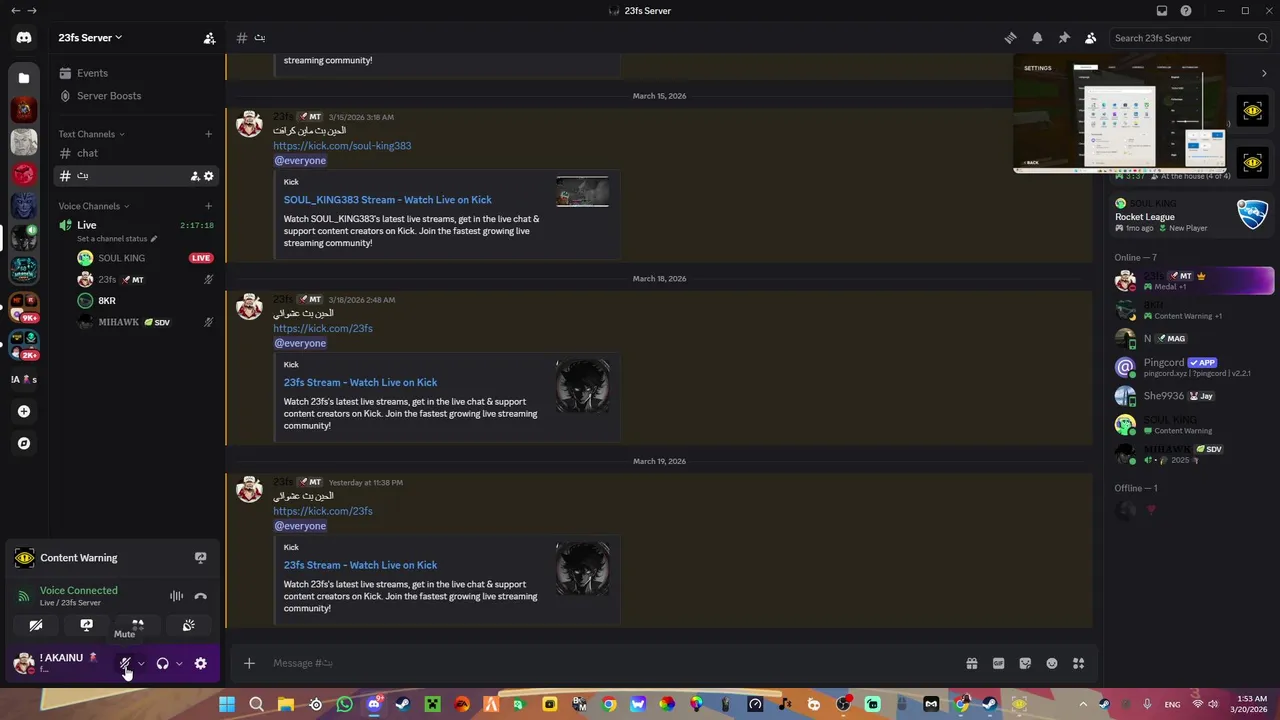Open the sticker picker
This screenshot has height=720, width=1280.
click(x=1025, y=663)
